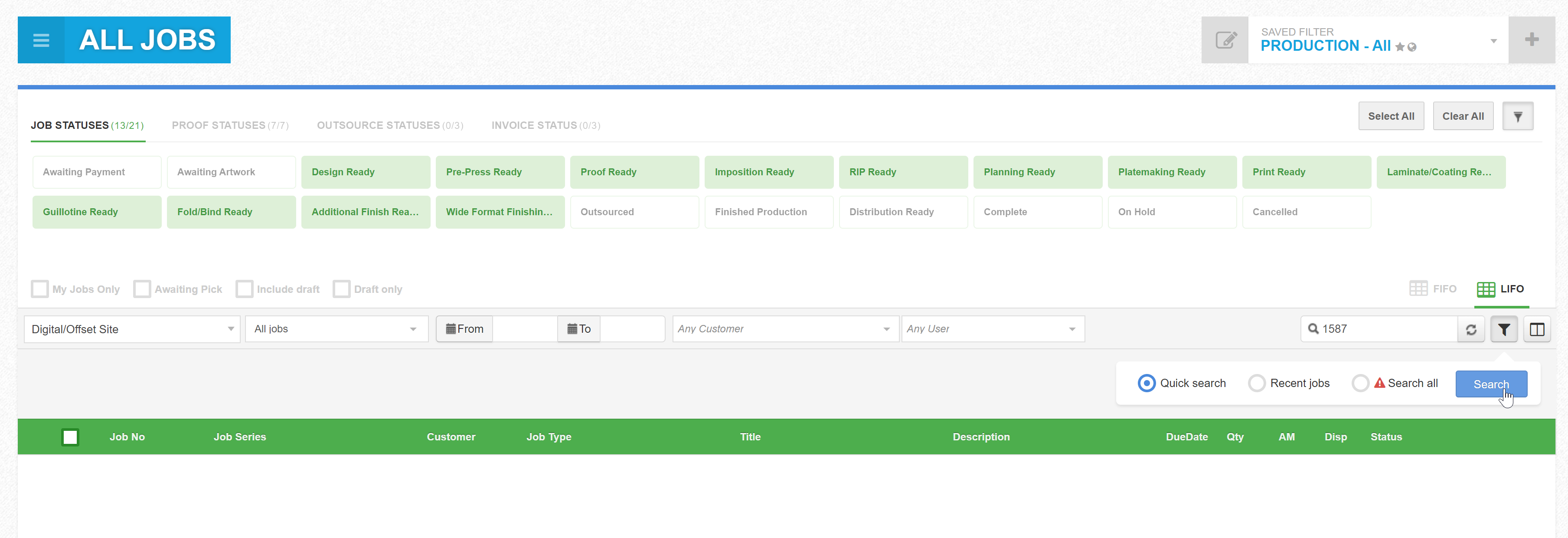Switch to FIFO grid view
The width and height of the screenshot is (1568, 538).
pos(1433,289)
